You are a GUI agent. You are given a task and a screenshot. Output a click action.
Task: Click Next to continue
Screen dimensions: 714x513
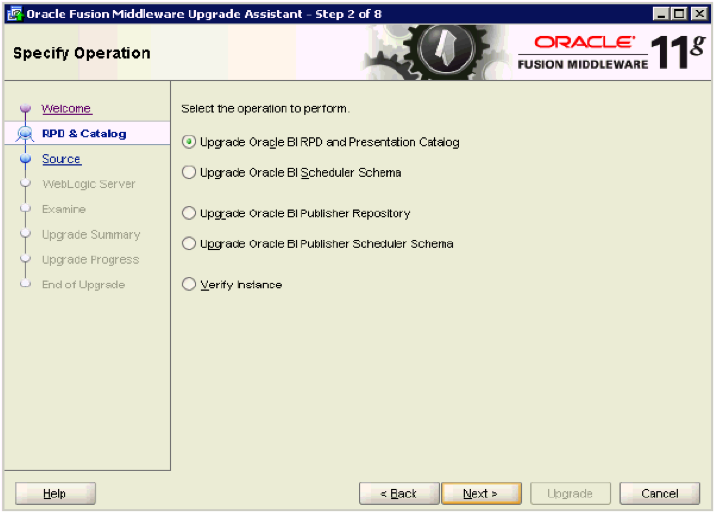coord(481,493)
